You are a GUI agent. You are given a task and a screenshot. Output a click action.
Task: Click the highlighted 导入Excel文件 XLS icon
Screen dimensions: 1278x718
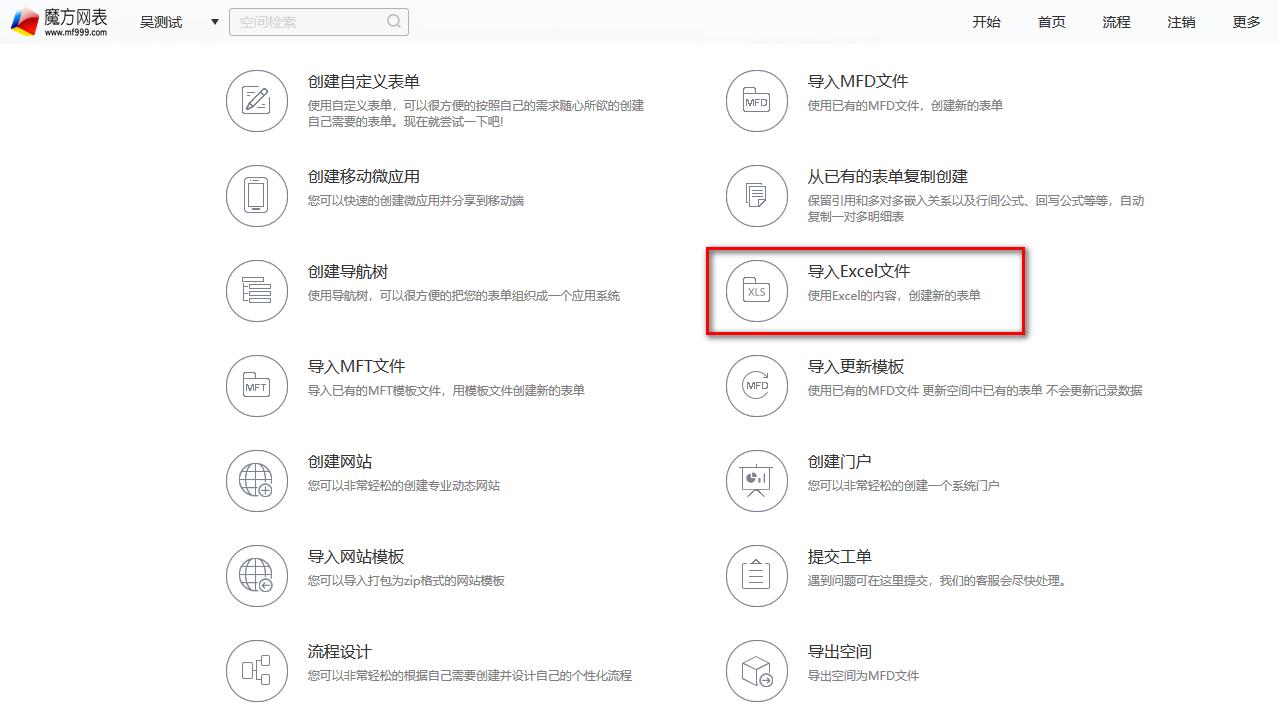click(756, 291)
